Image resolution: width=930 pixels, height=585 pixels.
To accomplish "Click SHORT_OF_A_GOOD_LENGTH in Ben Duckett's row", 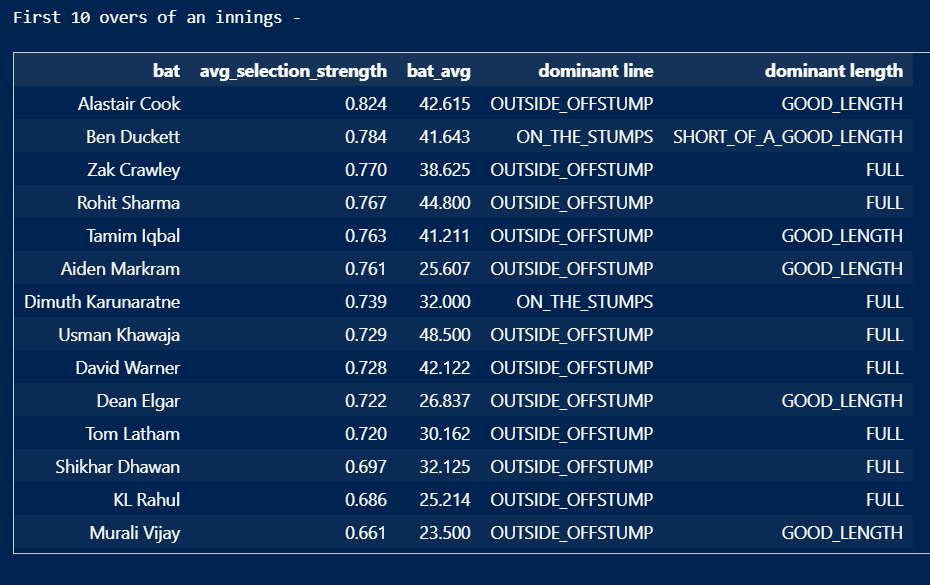I will click(788, 137).
